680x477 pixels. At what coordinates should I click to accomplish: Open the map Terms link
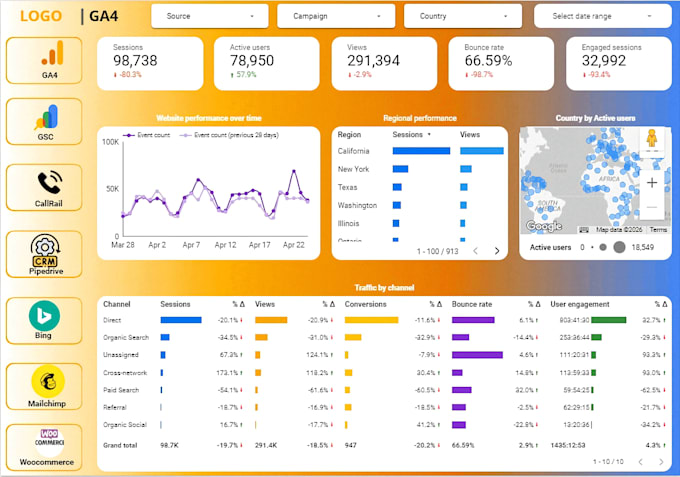(x=658, y=230)
